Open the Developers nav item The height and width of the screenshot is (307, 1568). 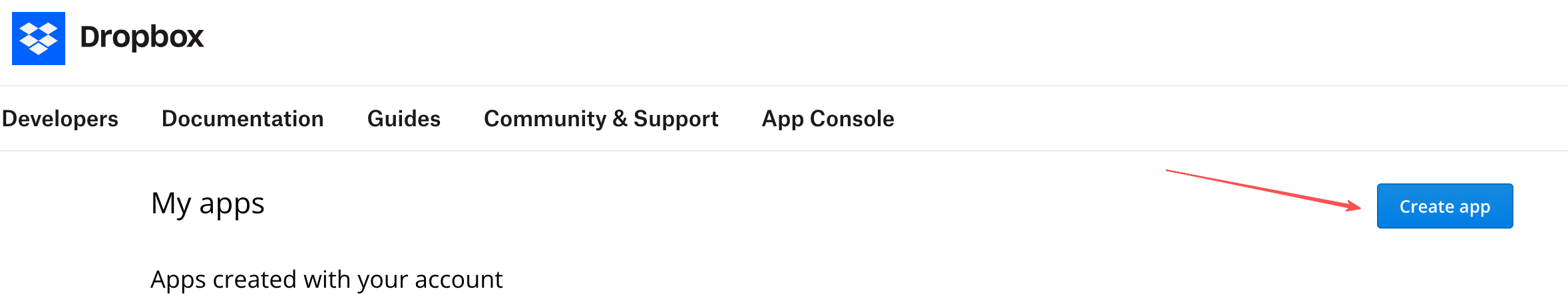click(x=60, y=119)
